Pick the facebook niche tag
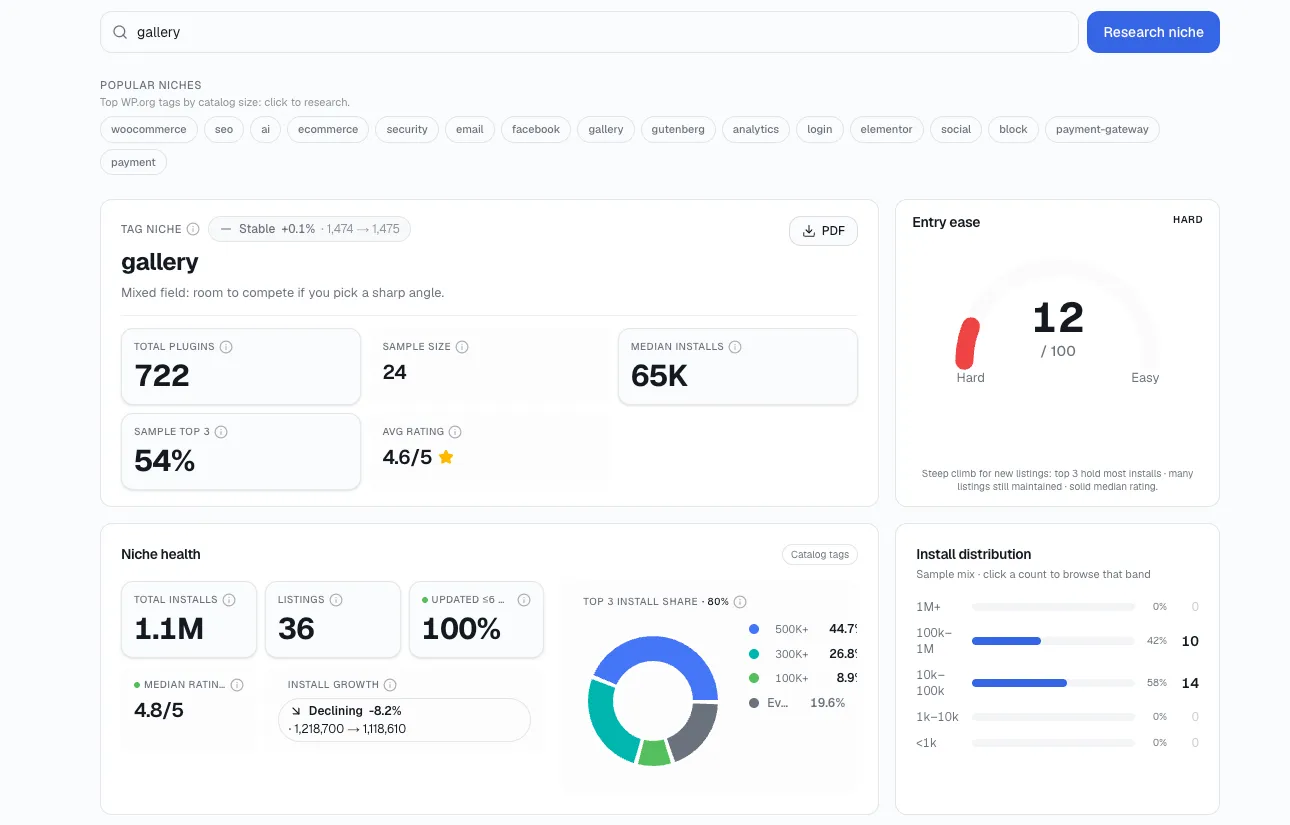 (536, 129)
